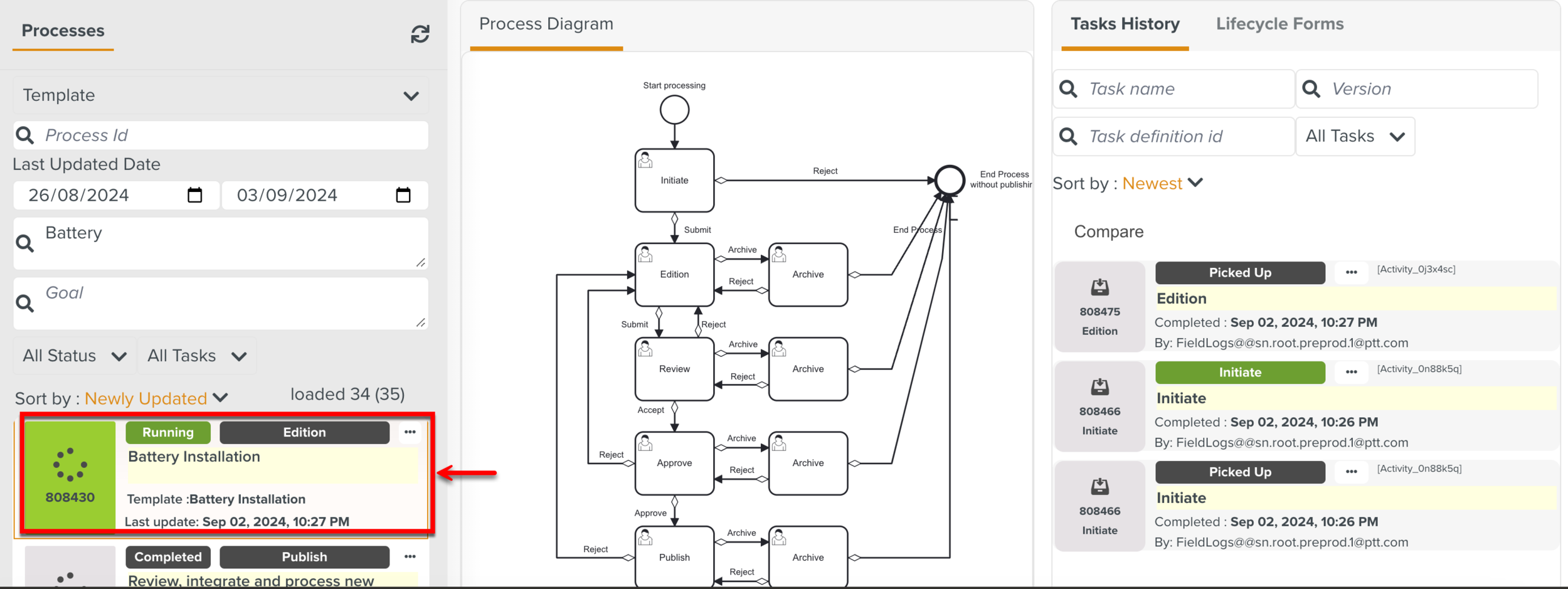
Task: Click the magnifier icon in Goal field
Action: [x=24, y=303]
